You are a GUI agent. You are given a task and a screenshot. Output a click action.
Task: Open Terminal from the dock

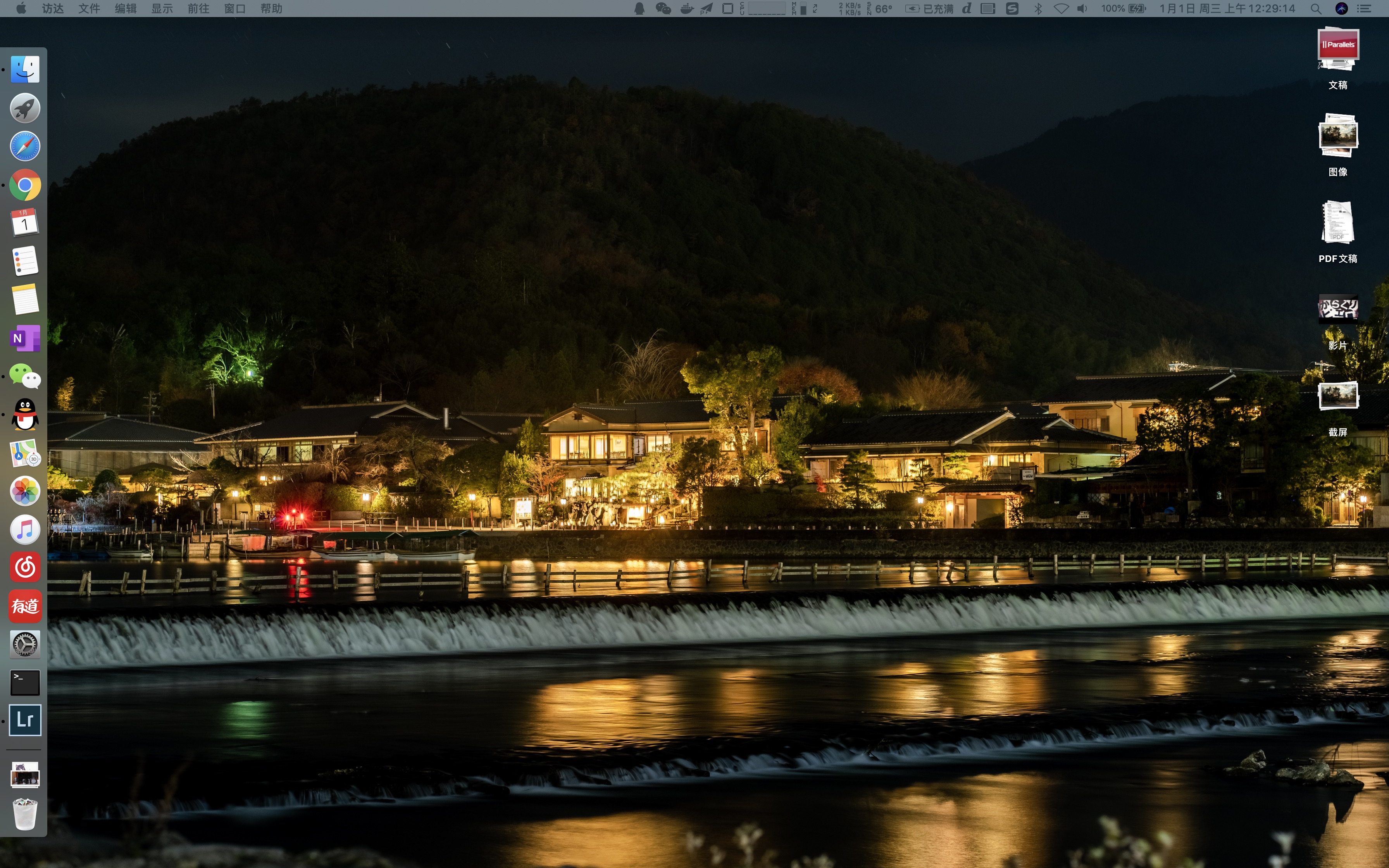(25, 682)
